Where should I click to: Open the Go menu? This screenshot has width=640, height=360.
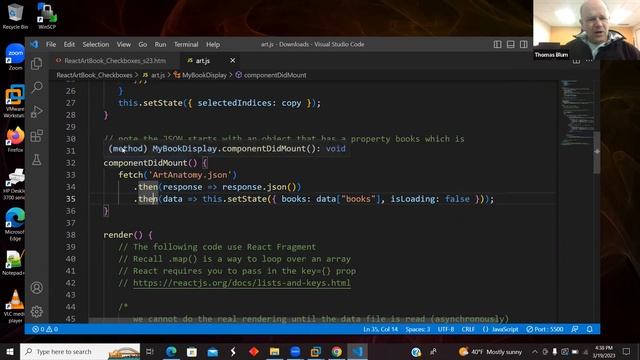pyautogui.click(x=142, y=44)
